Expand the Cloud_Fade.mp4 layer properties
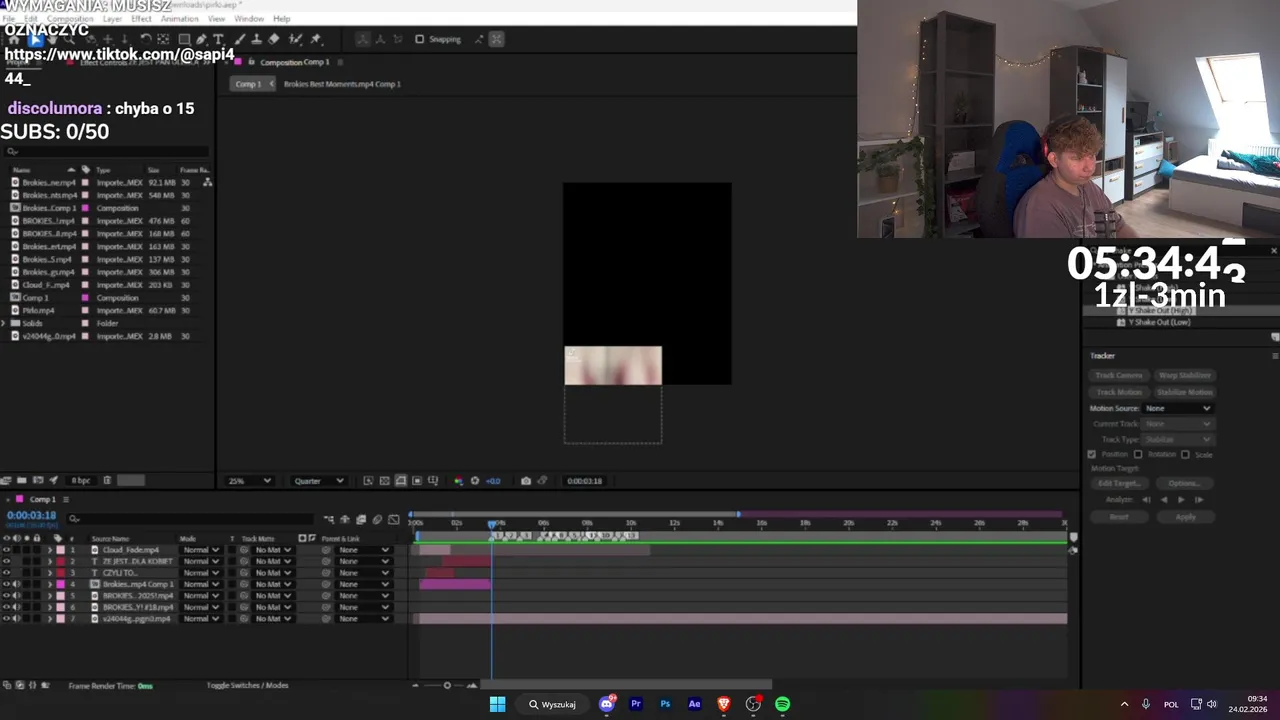The width and height of the screenshot is (1280, 720). [50, 550]
